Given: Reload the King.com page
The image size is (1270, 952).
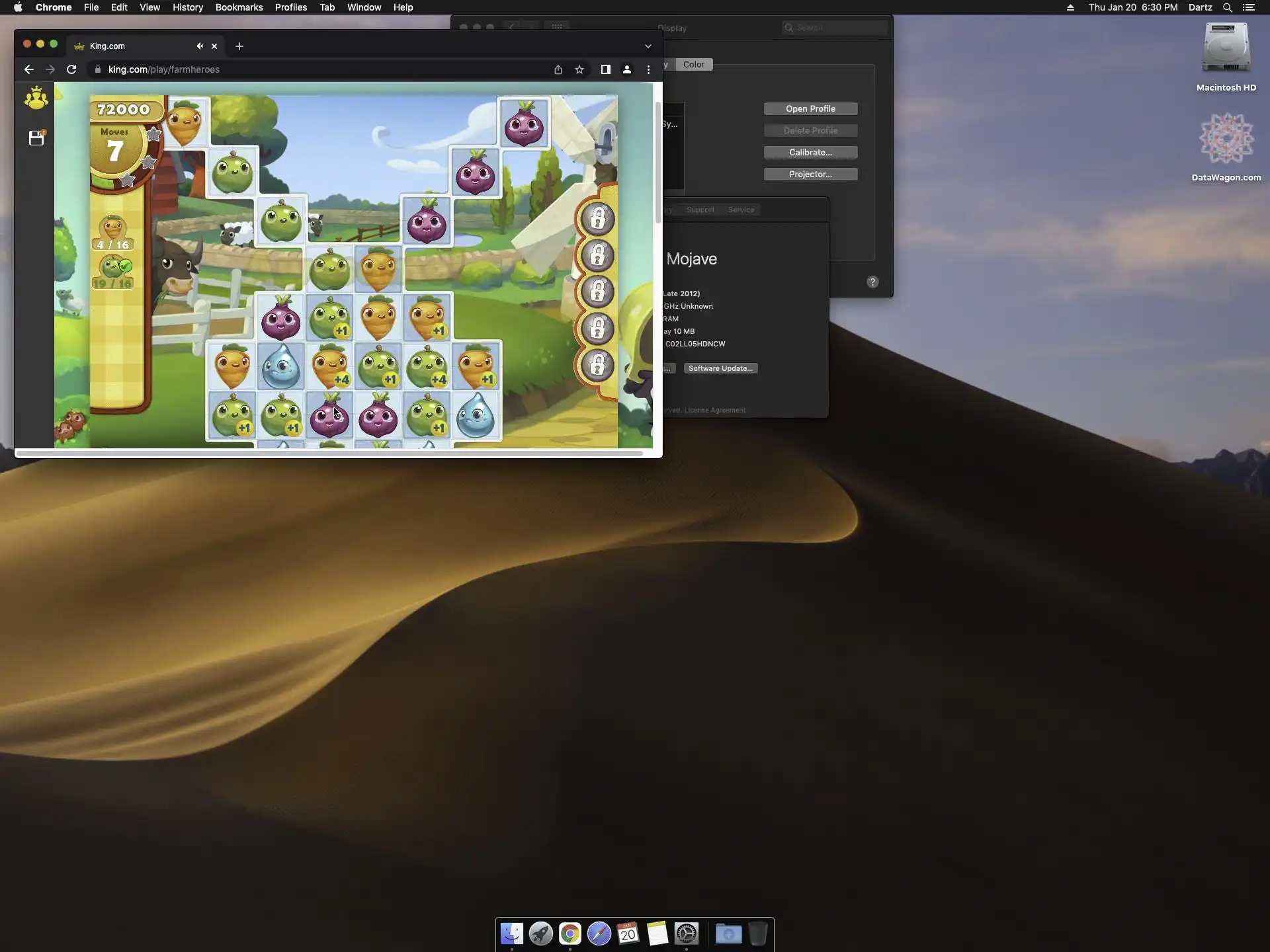Looking at the screenshot, I should pyautogui.click(x=71, y=69).
